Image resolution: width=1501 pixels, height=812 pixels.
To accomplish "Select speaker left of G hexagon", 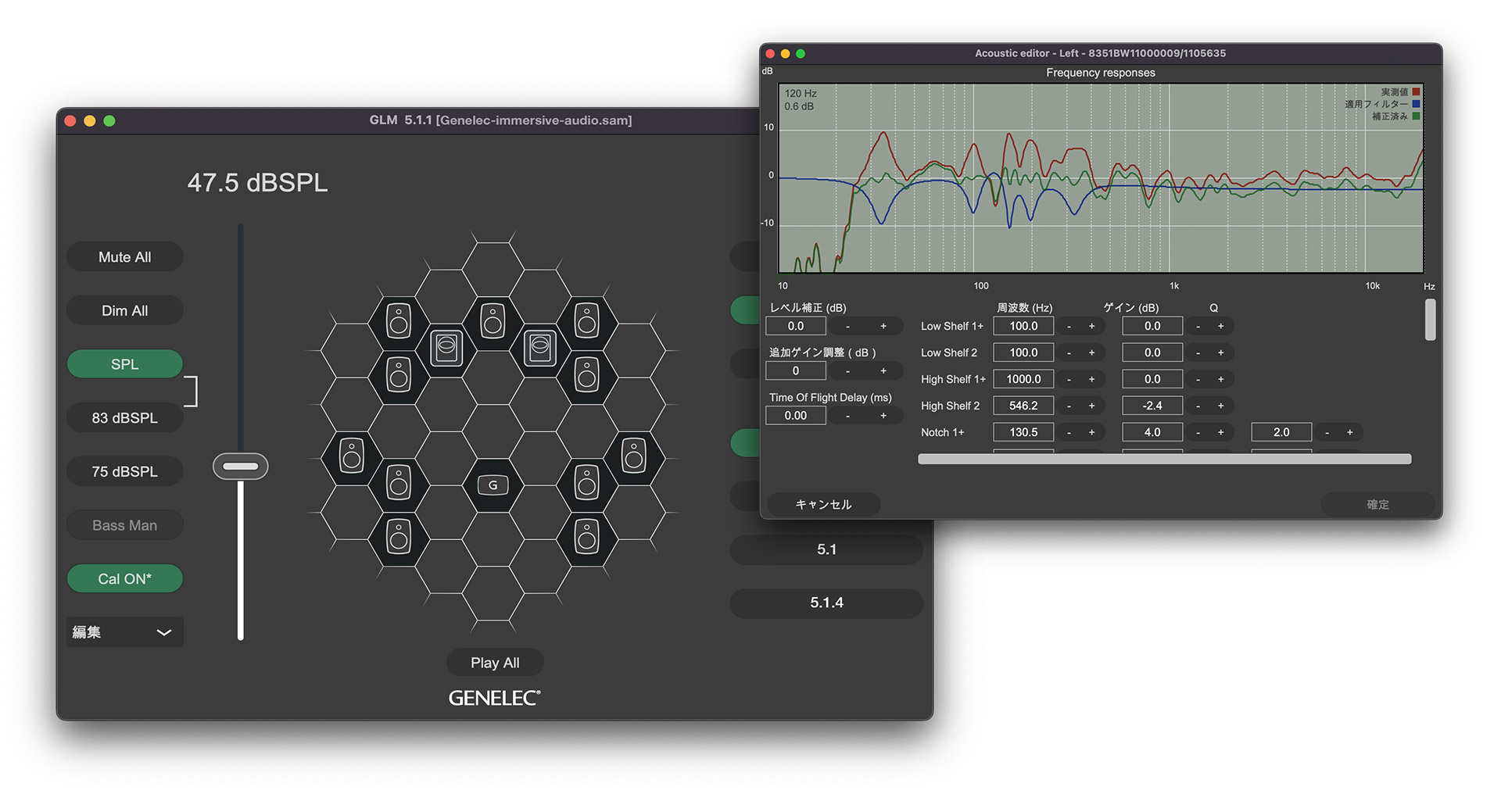I will tap(399, 483).
